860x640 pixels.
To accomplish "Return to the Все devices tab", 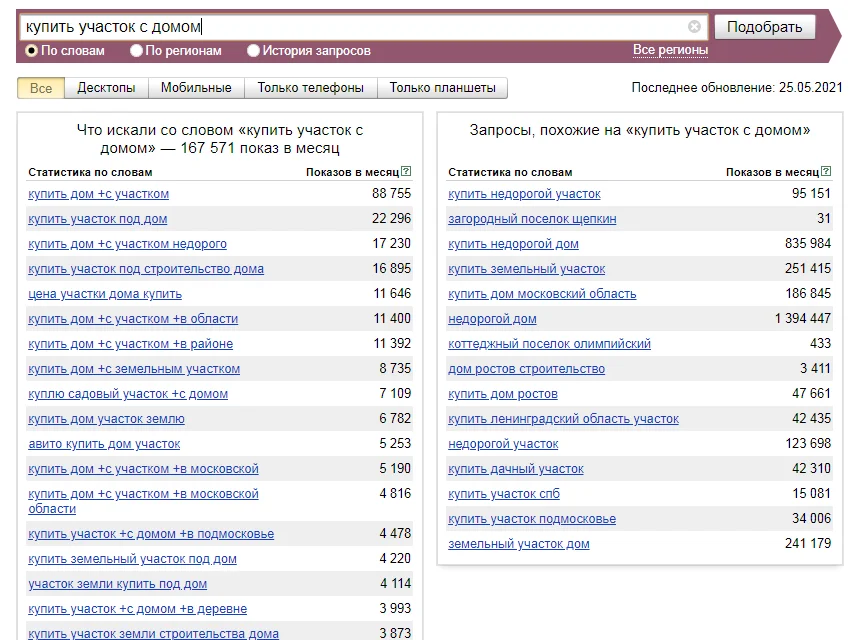I will pos(40,88).
